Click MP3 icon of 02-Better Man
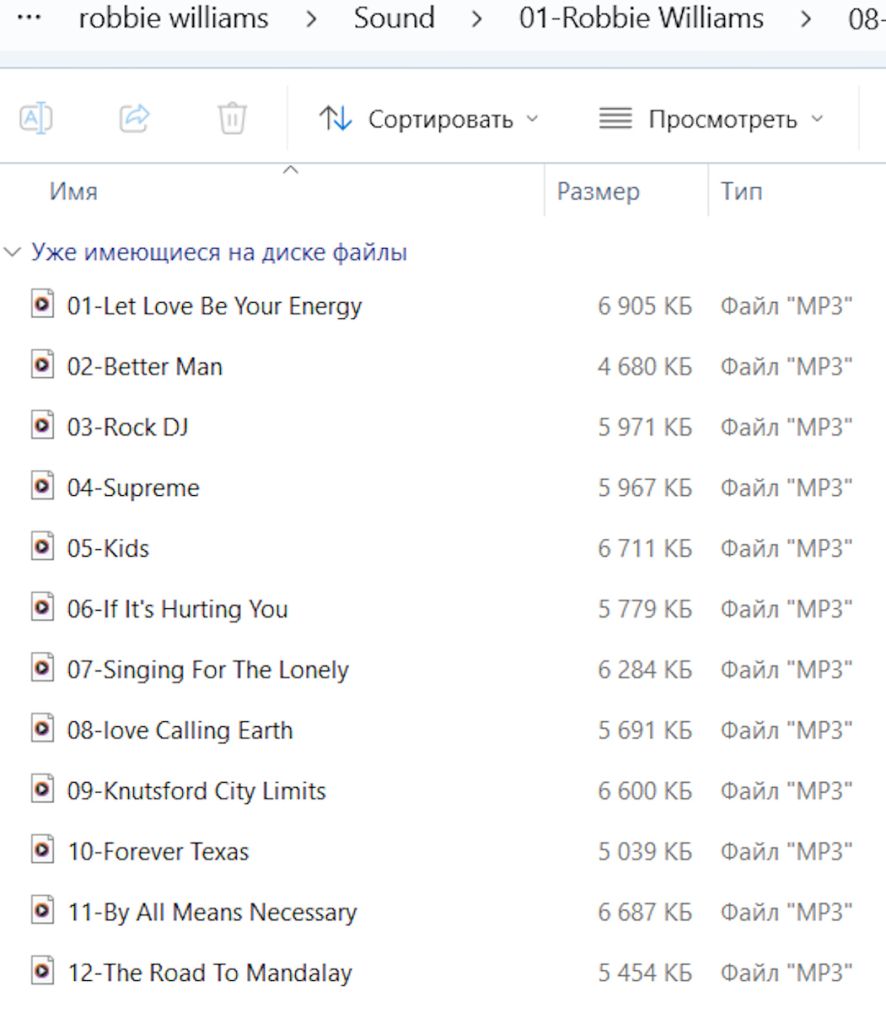Image resolution: width=886 pixels, height=1024 pixels. pyautogui.click(x=42, y=365)
